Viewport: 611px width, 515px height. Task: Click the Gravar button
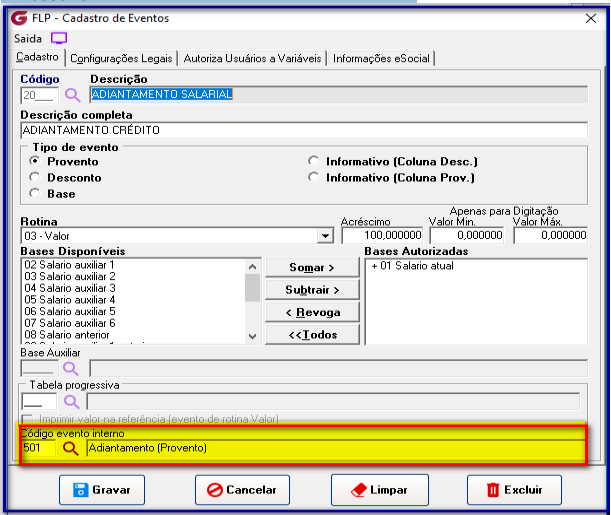102,490
